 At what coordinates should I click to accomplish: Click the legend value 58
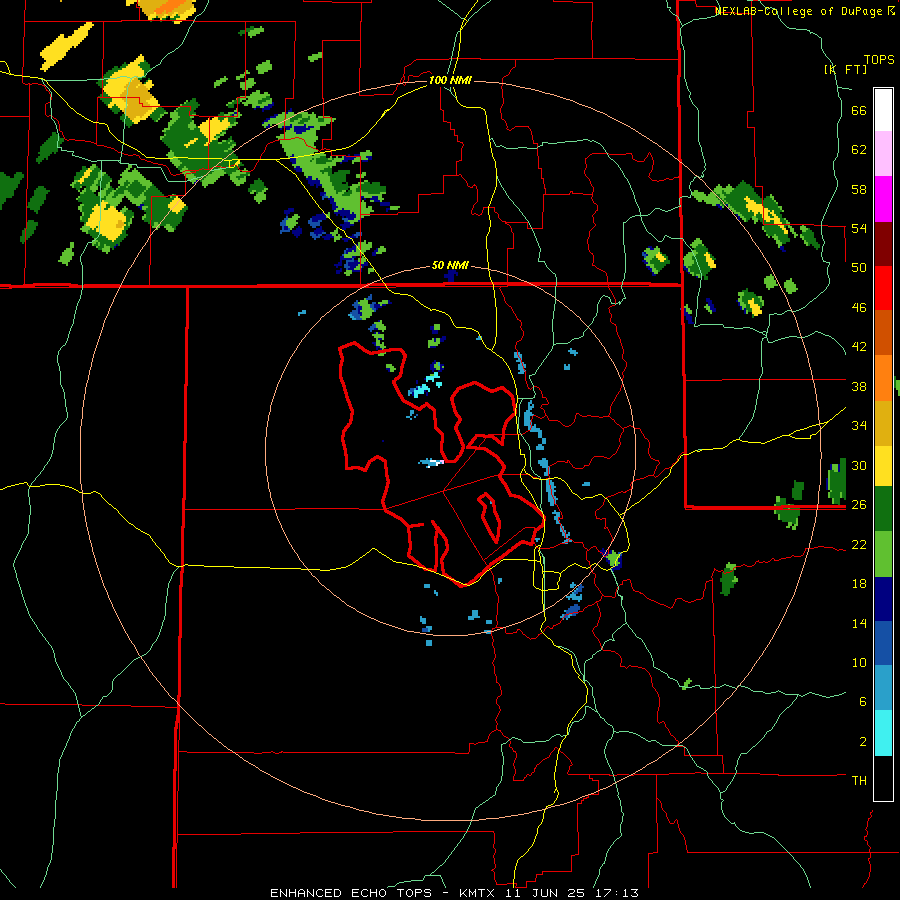coord(859,189)
